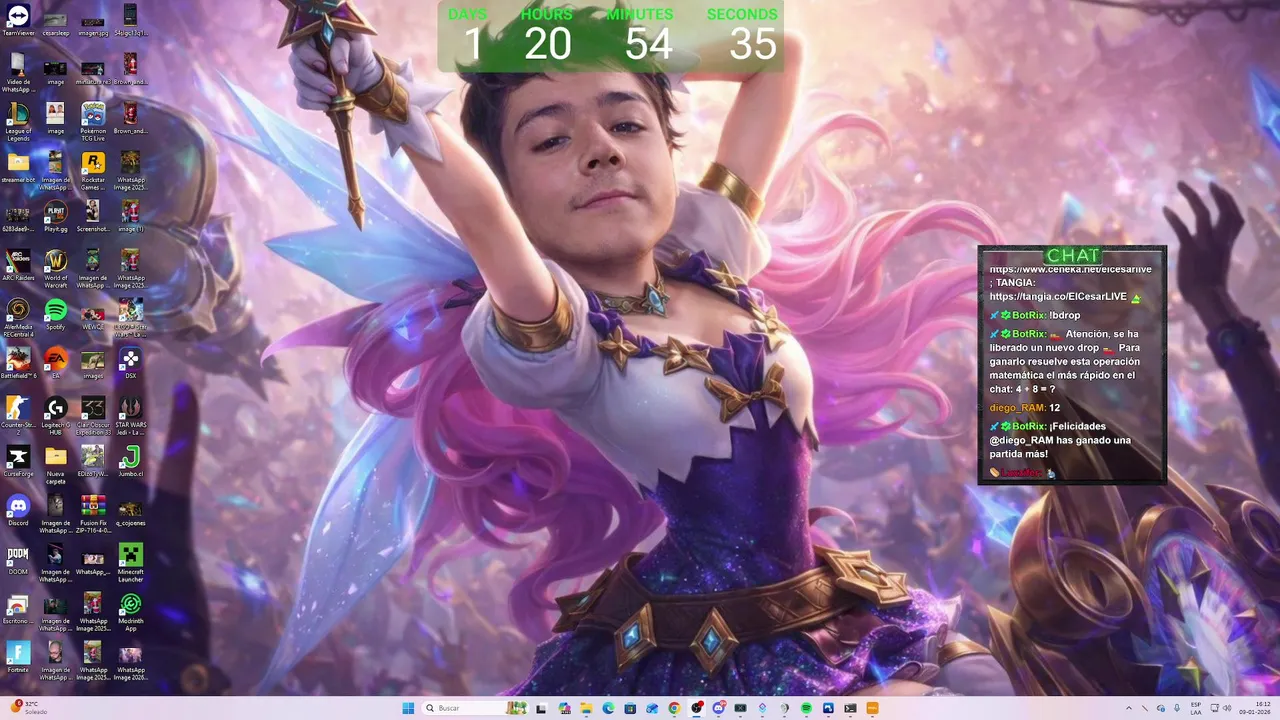Open Spotify from the taskbar
The image size is (1280, 720).
806,708
